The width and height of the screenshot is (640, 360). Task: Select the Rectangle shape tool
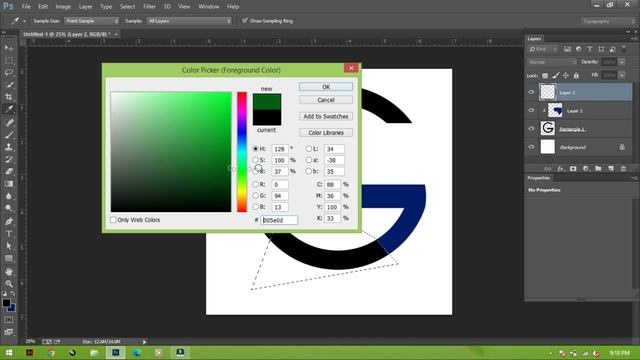[x=9, y=258]
